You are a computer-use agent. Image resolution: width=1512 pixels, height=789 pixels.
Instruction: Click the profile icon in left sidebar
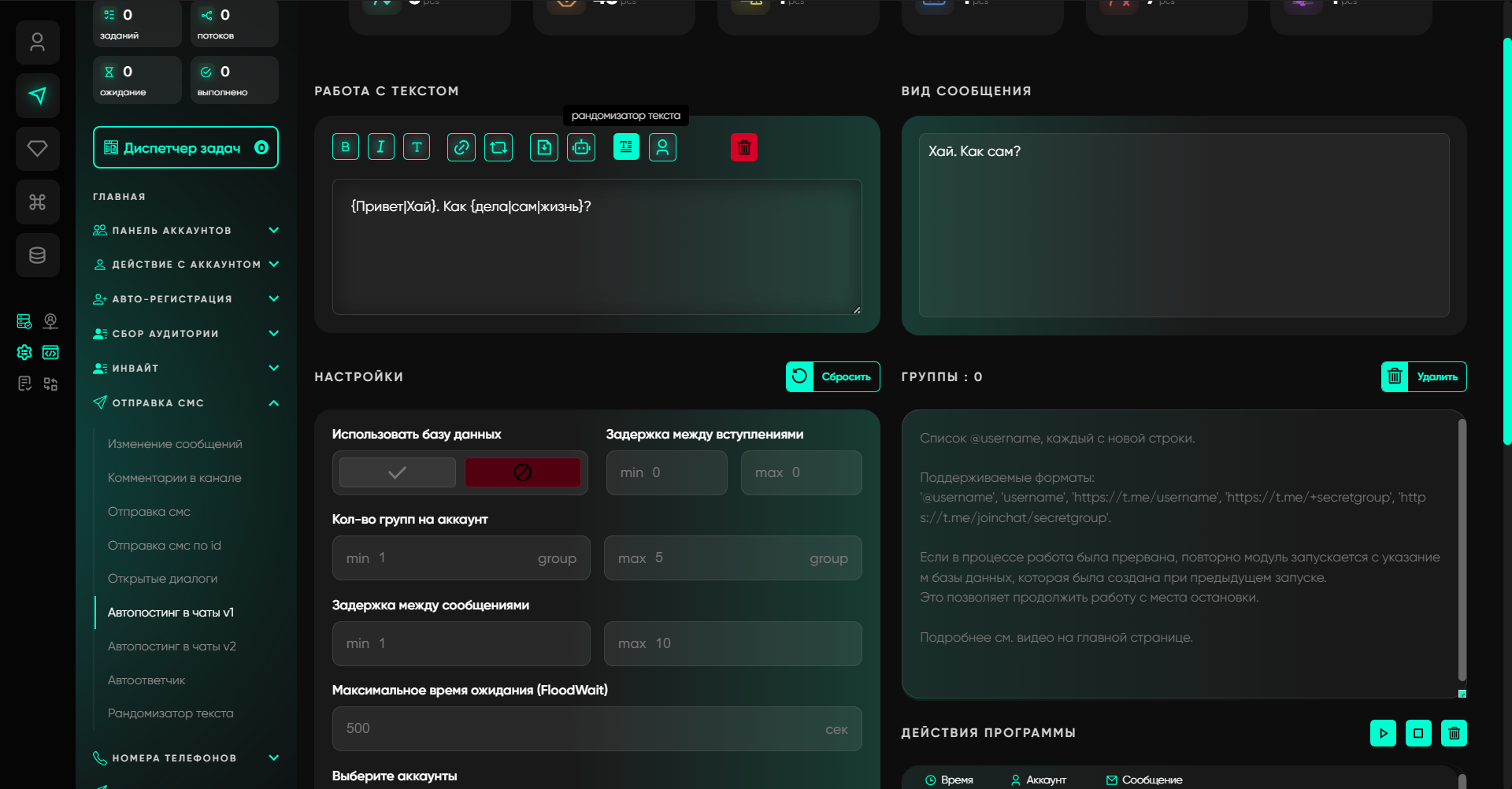(x=37, y=43)
